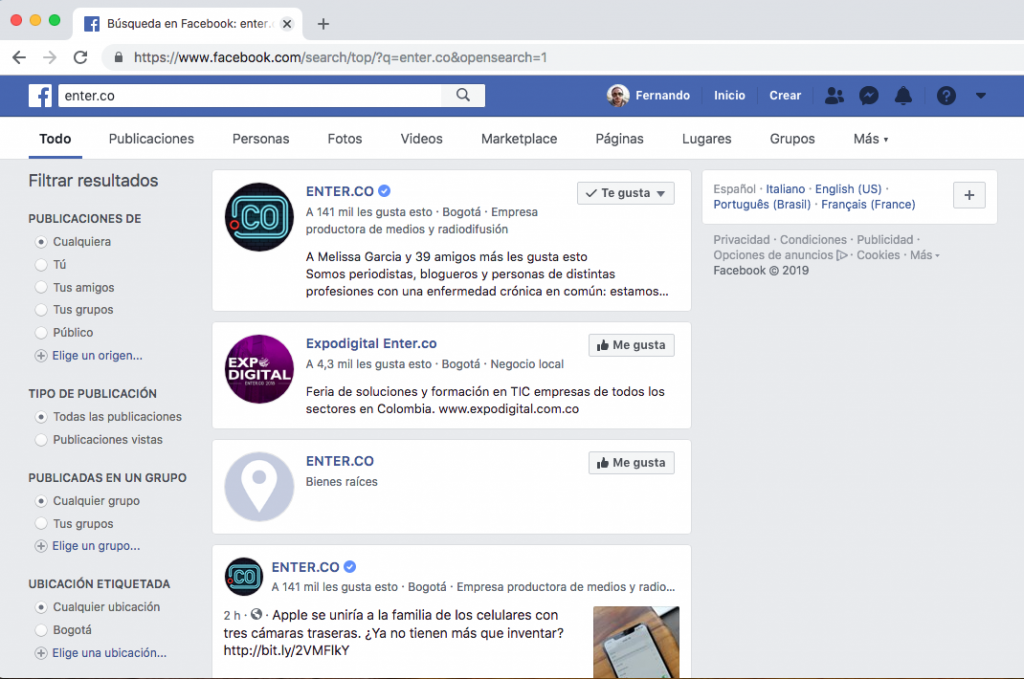Open the bit.ly link in the post
Image resolution: width=1024 pixels, height=679 pixels.
click(287, 650)
